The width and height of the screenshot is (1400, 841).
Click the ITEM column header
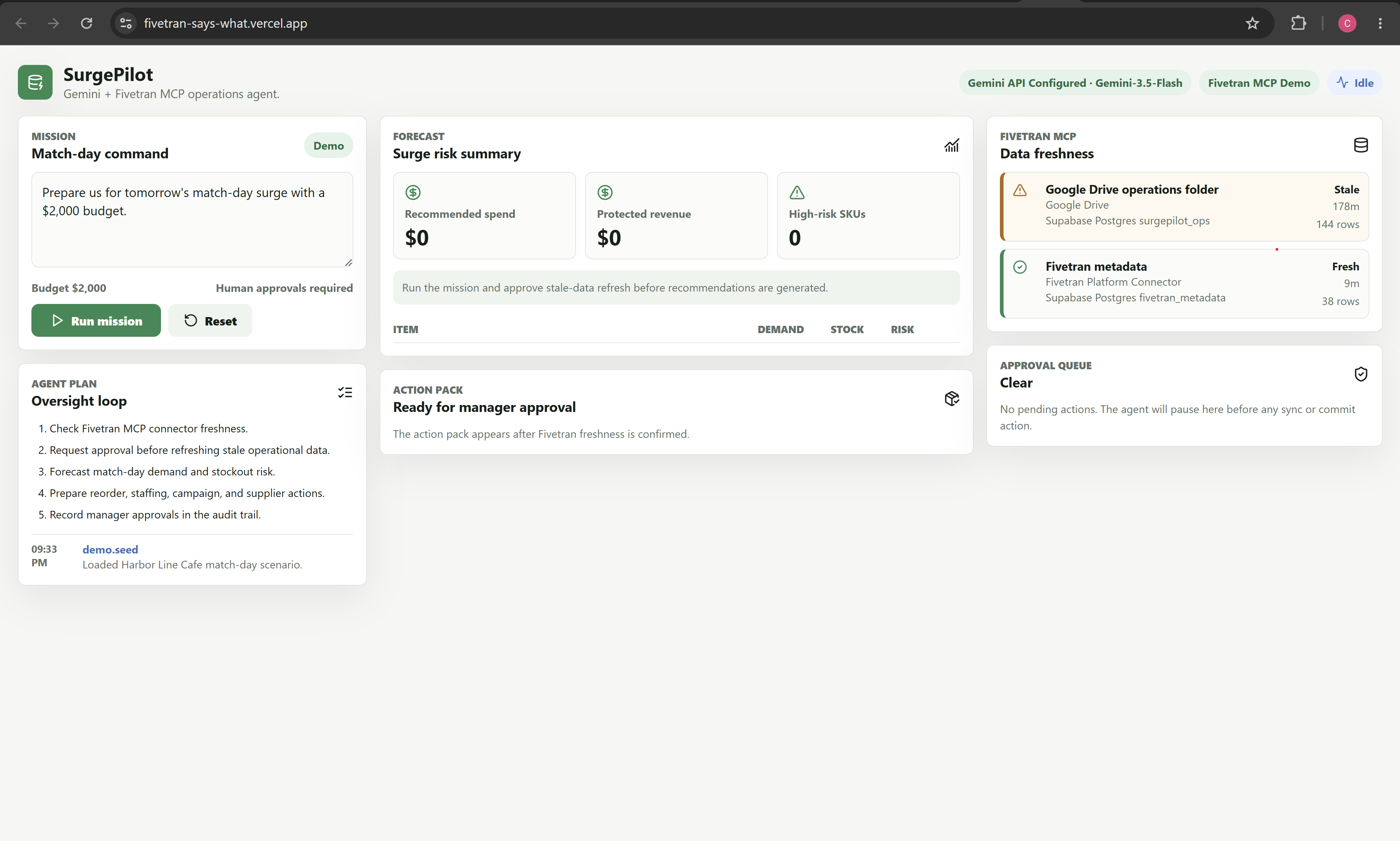(406, 329)
